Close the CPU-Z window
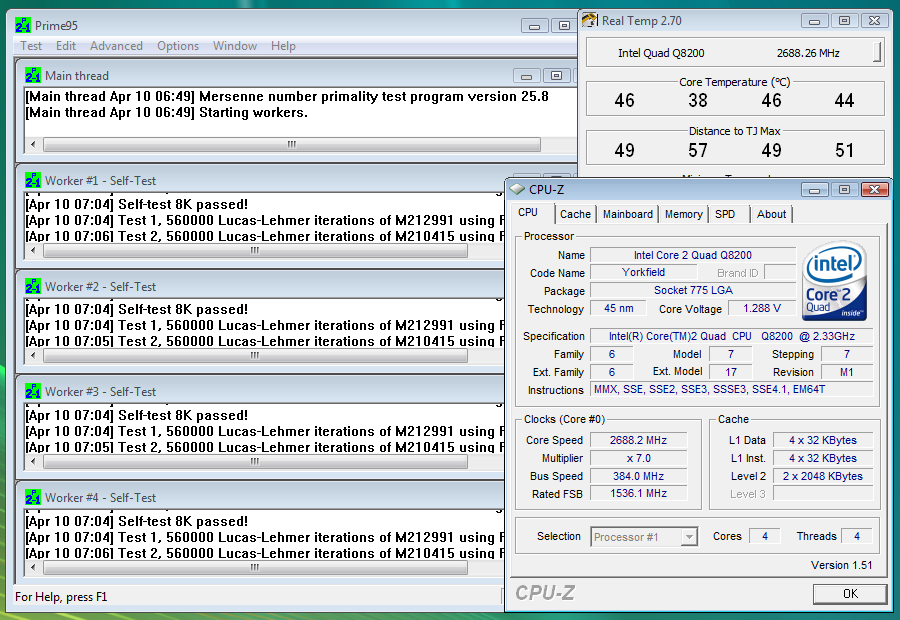Screen dimensions: 900x620 click(x=874, y=189)
